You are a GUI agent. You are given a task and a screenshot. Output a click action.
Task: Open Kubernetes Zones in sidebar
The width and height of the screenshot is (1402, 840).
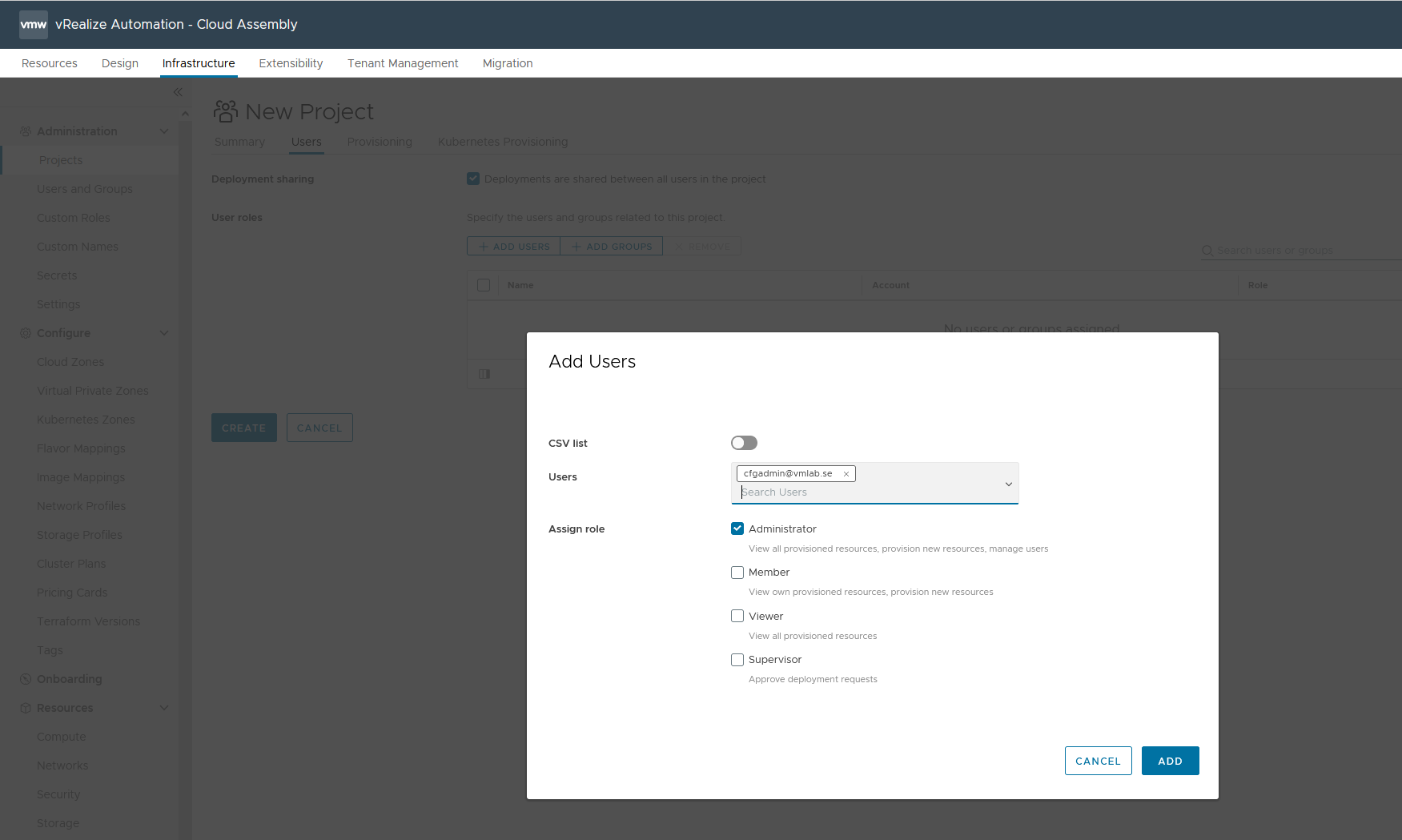[x=86, y=420]
